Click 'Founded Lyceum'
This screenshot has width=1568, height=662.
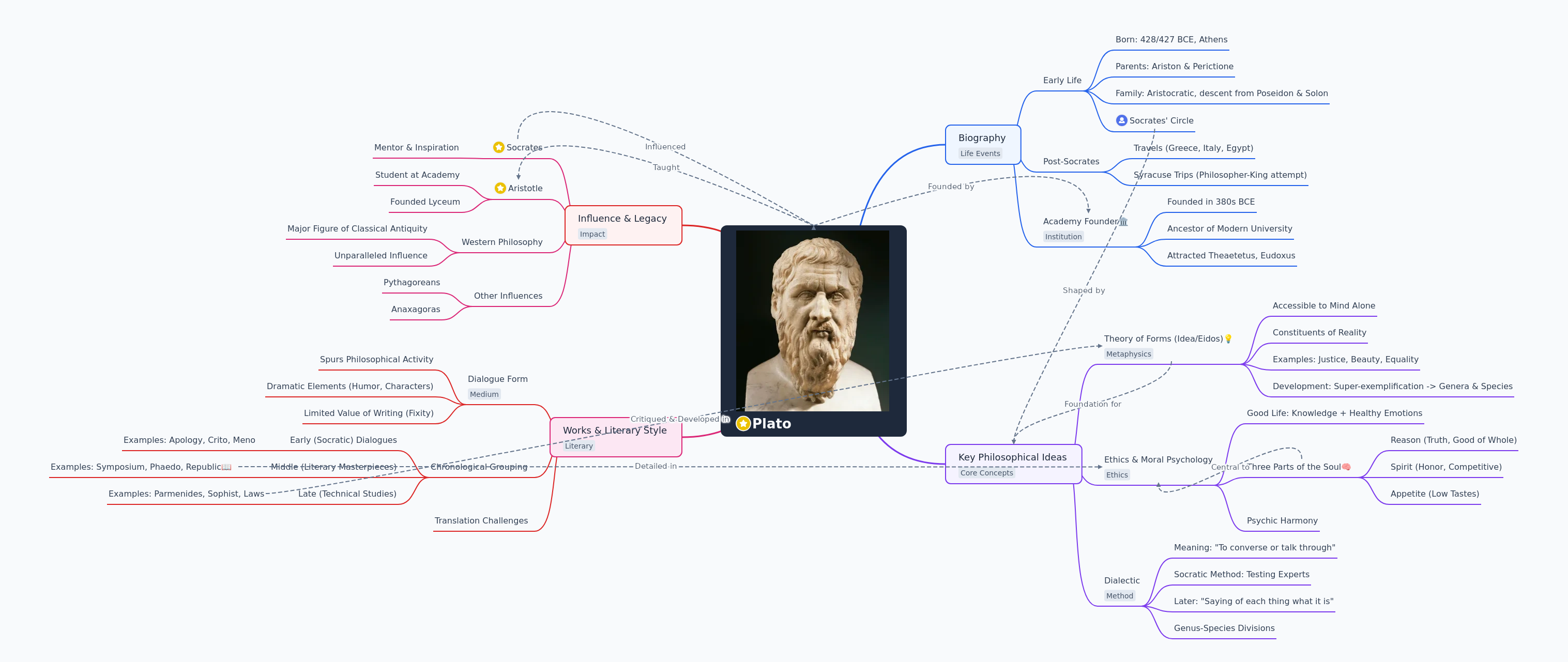pyautogui.click(x=425, y=202)
